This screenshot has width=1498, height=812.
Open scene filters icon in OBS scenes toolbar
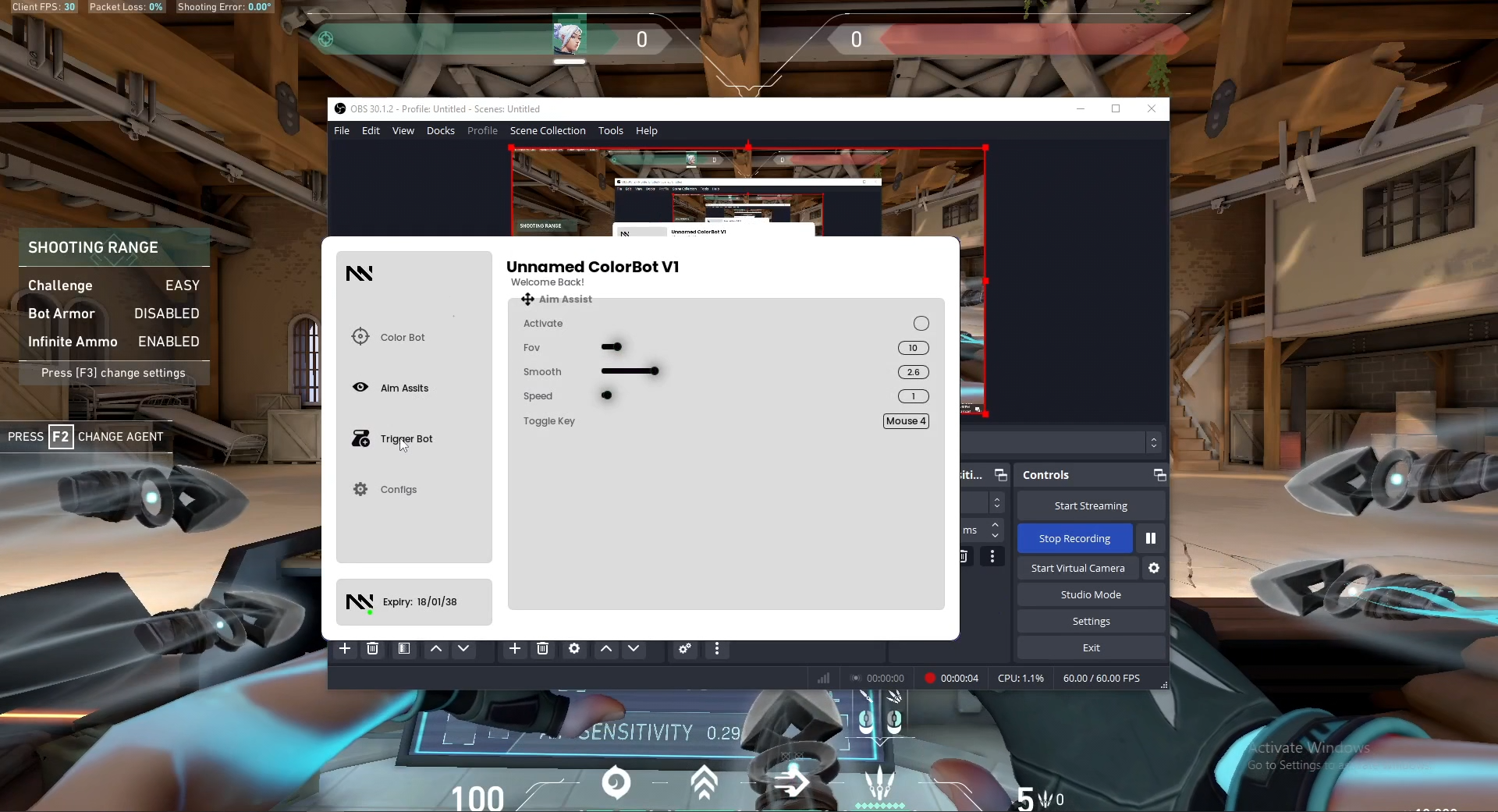[403, 648]
